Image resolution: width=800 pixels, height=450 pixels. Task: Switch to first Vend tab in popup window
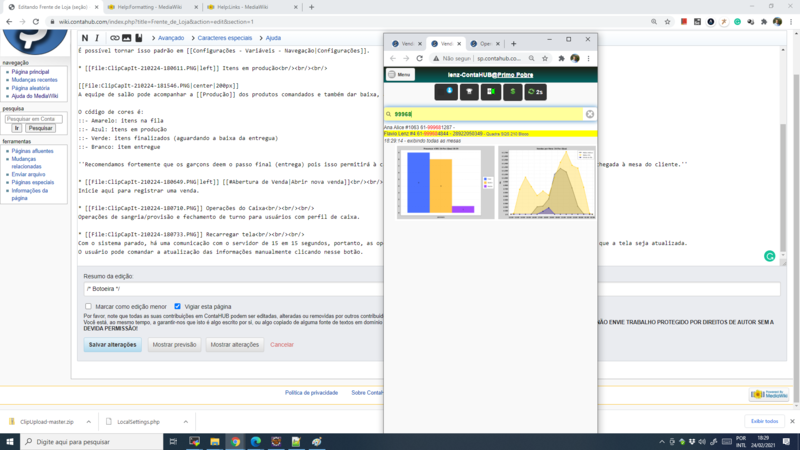(x=405, y=44)
